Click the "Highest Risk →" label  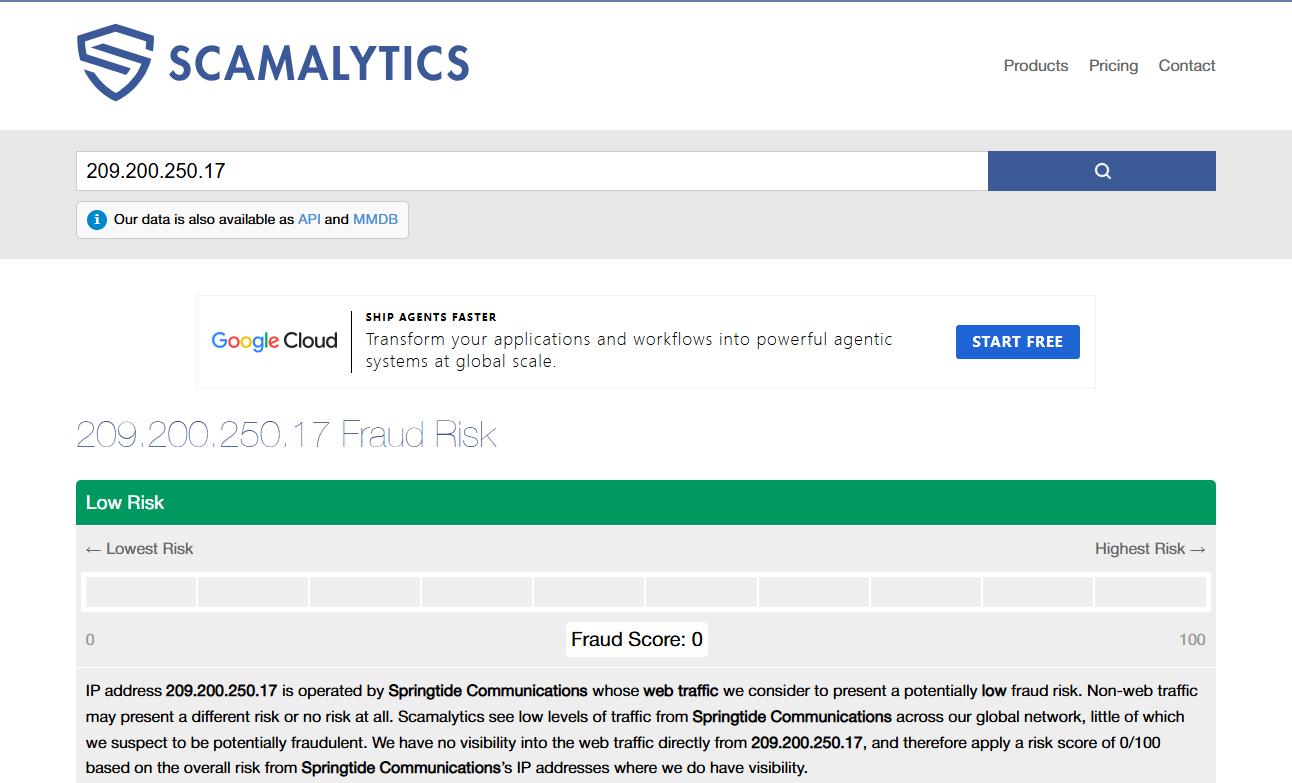click(1150, 549)
